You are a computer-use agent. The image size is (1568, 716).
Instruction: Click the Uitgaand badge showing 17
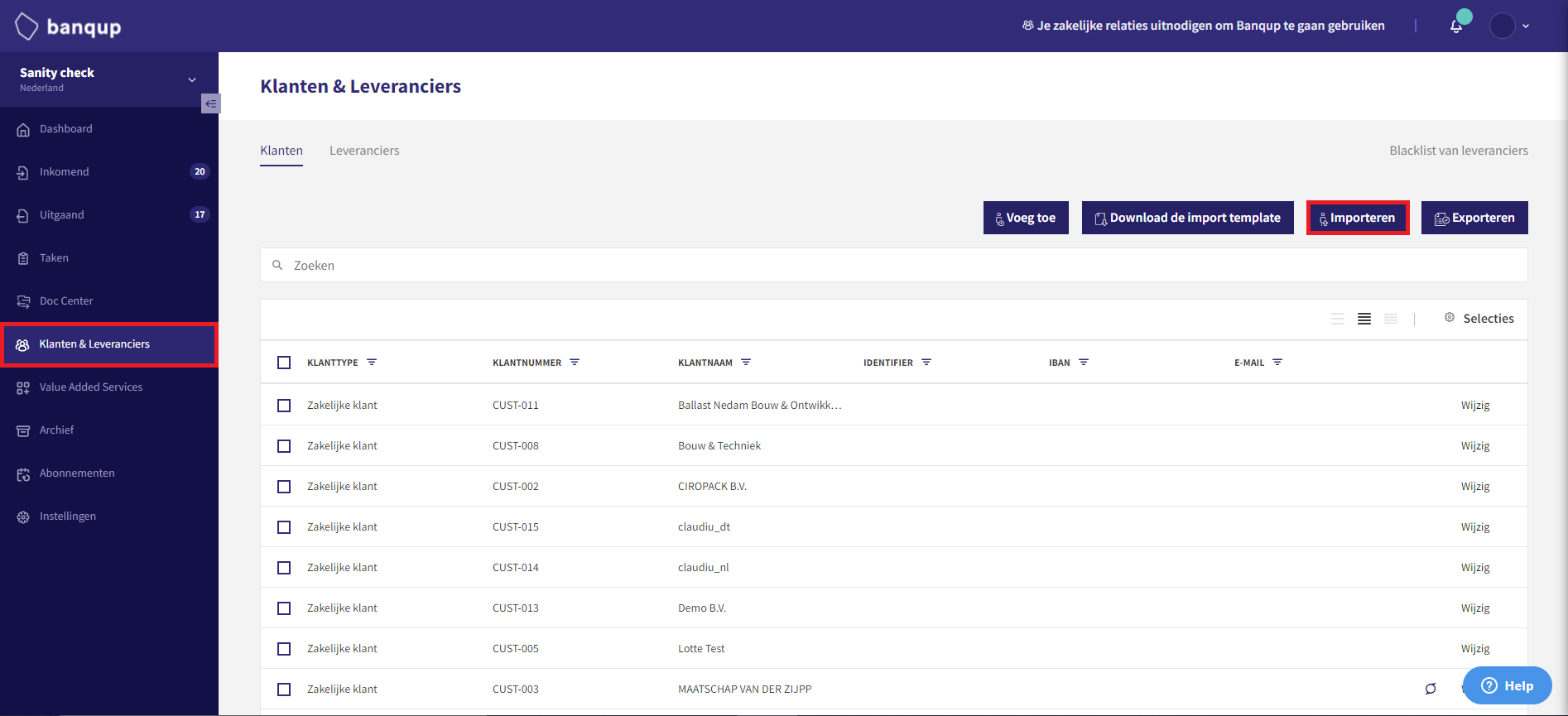click(200, 214)
